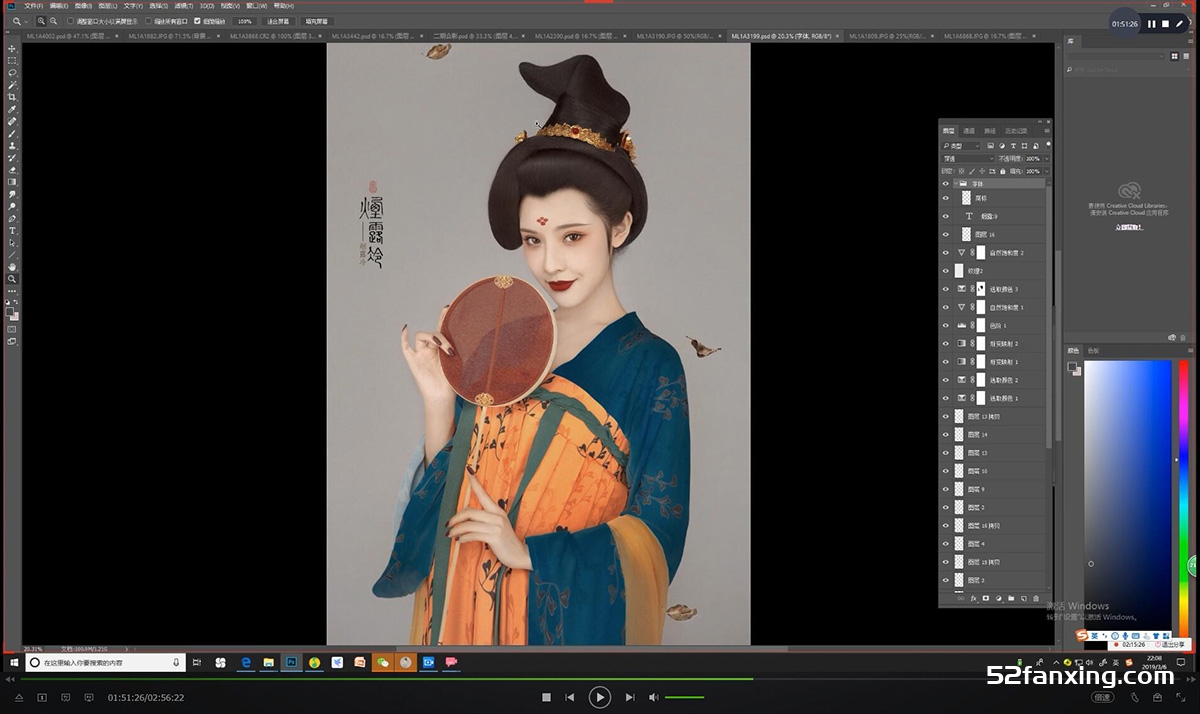Toggle 缩放所有窗口 checkbox
This screenshot has width=1200, height=714.
point(148,21)
